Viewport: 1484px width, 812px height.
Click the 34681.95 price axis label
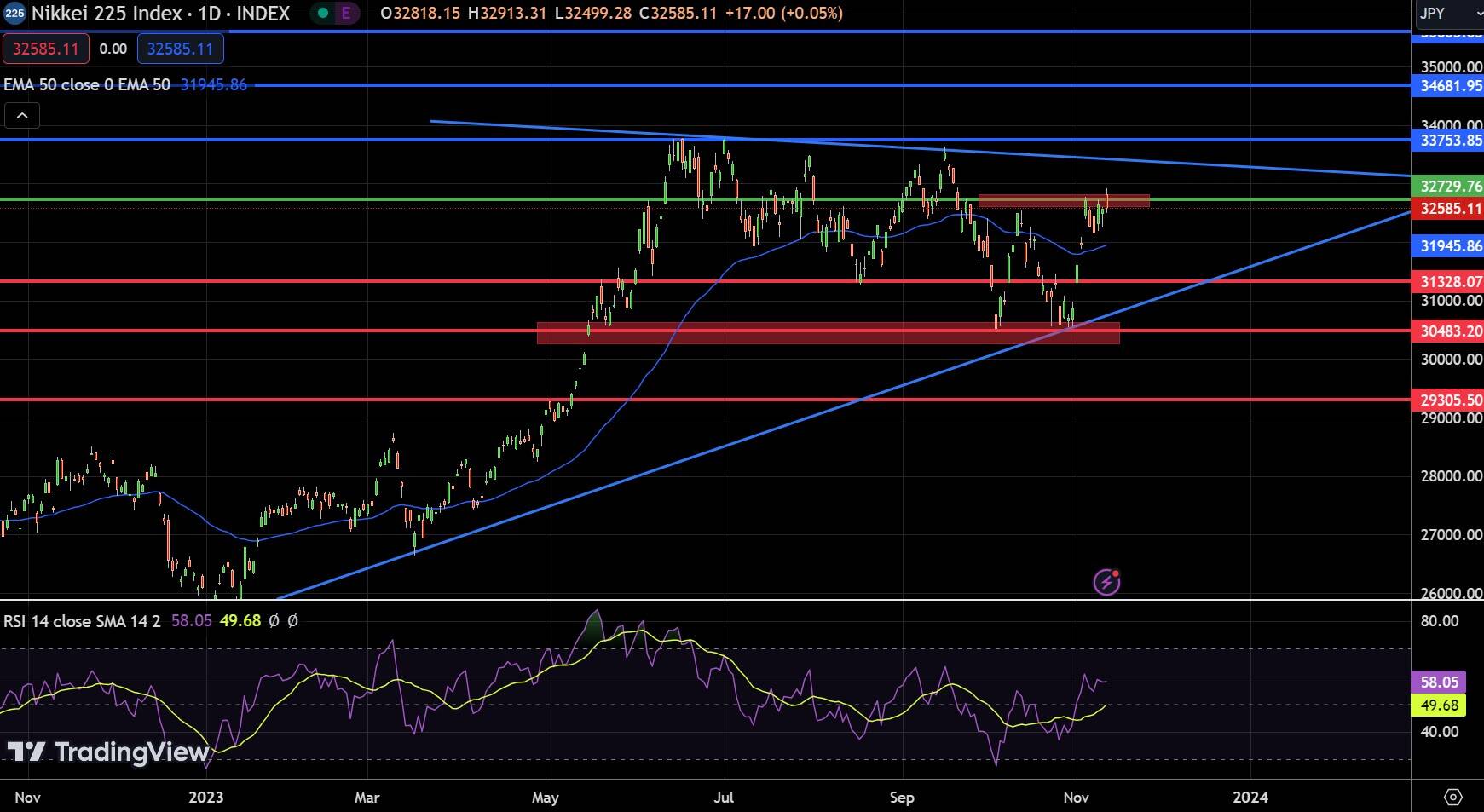point(1447,86)
